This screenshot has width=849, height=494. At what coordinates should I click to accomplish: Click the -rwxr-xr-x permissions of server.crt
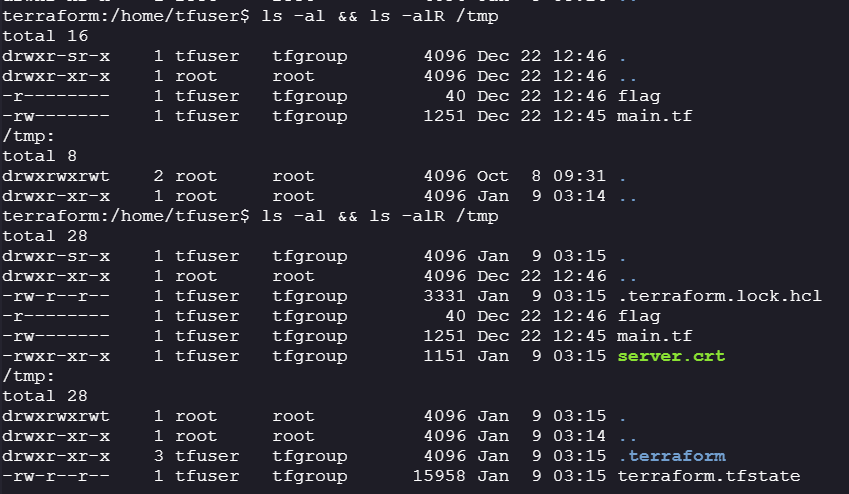(x=56, y=356)
